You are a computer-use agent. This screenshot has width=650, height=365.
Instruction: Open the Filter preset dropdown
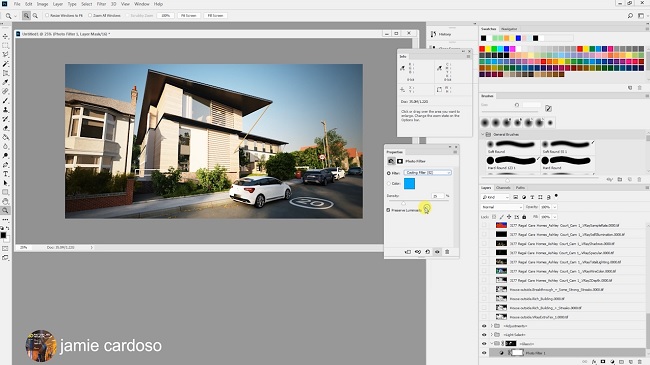click(427, 173)
